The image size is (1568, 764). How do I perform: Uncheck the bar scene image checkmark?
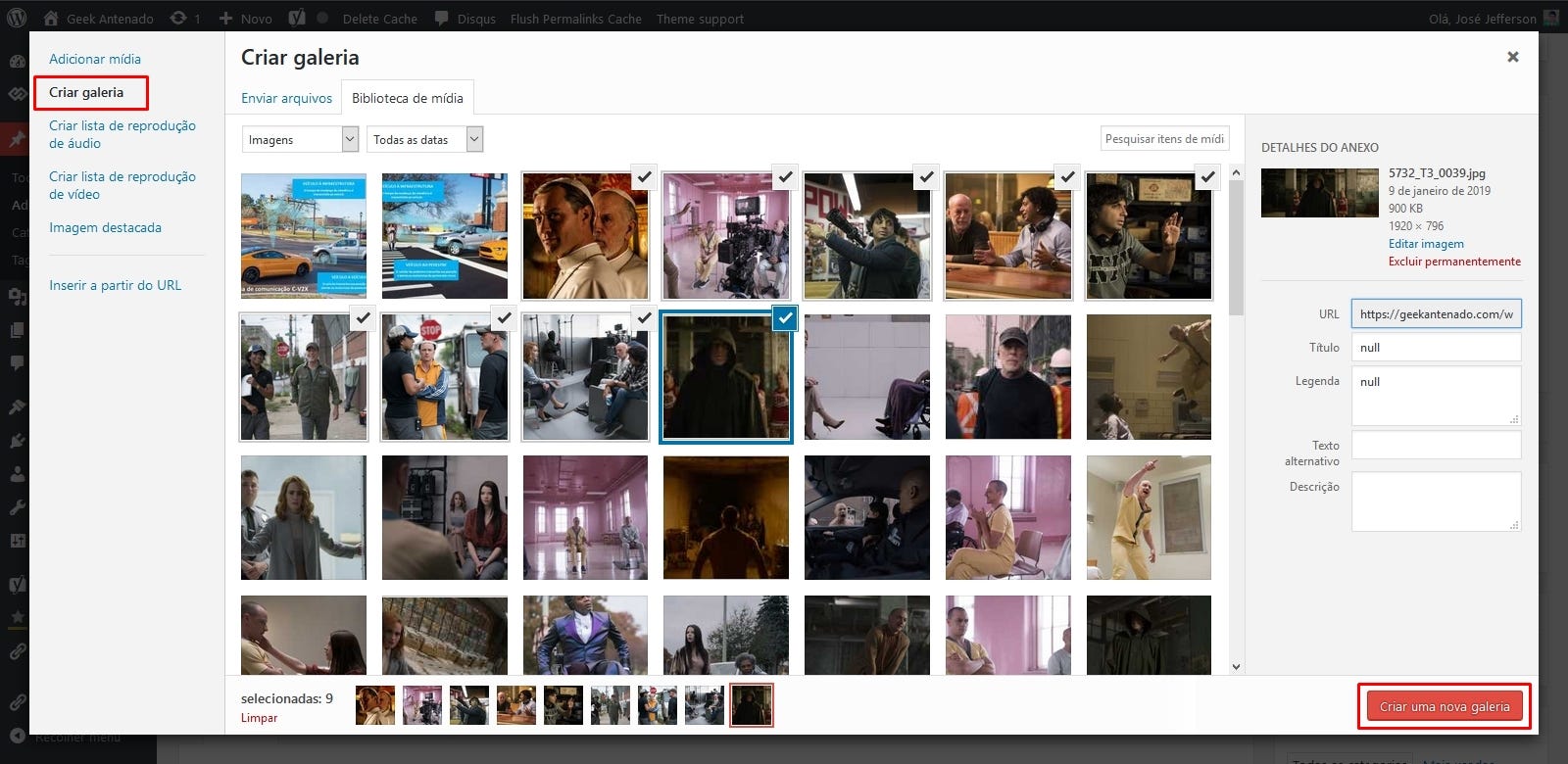[x=1066, y=176]
